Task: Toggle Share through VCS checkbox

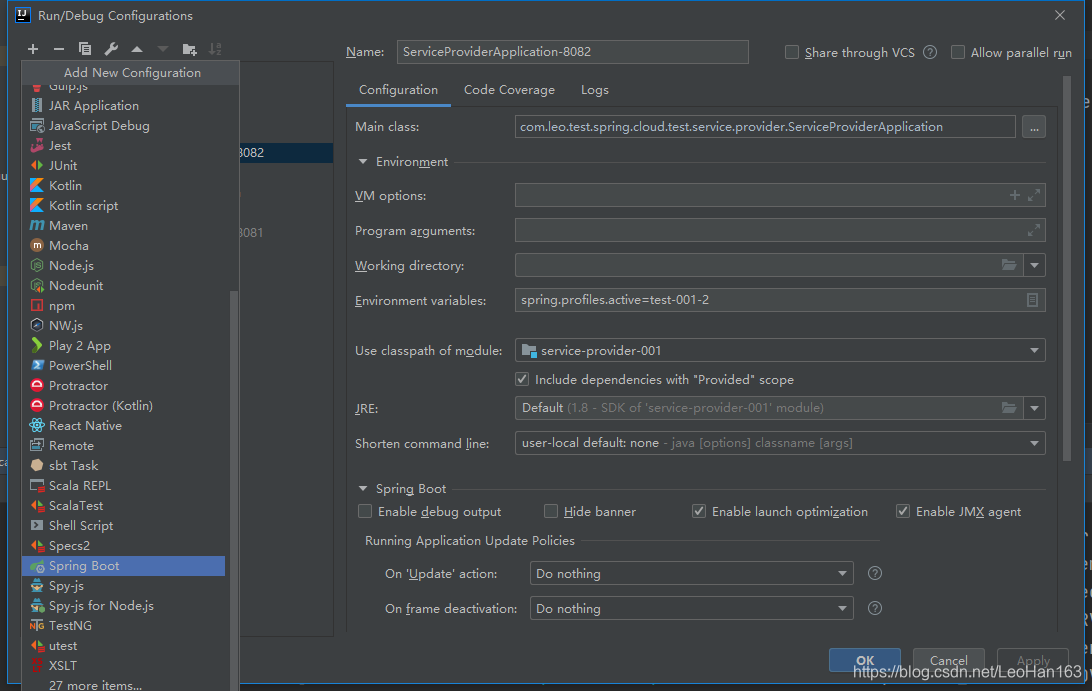Action: [792, 52]
